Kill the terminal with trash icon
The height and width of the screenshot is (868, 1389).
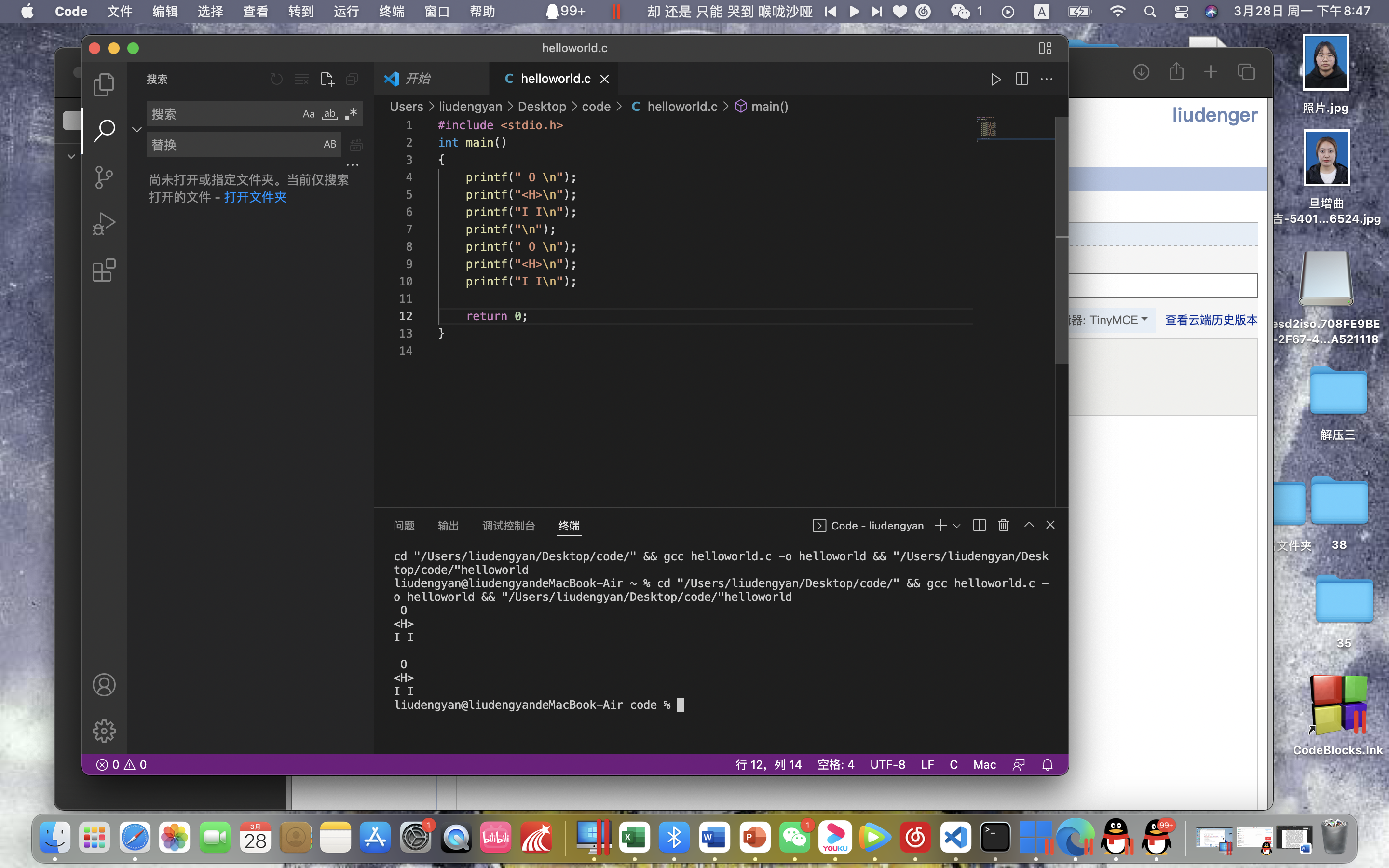1003,525
